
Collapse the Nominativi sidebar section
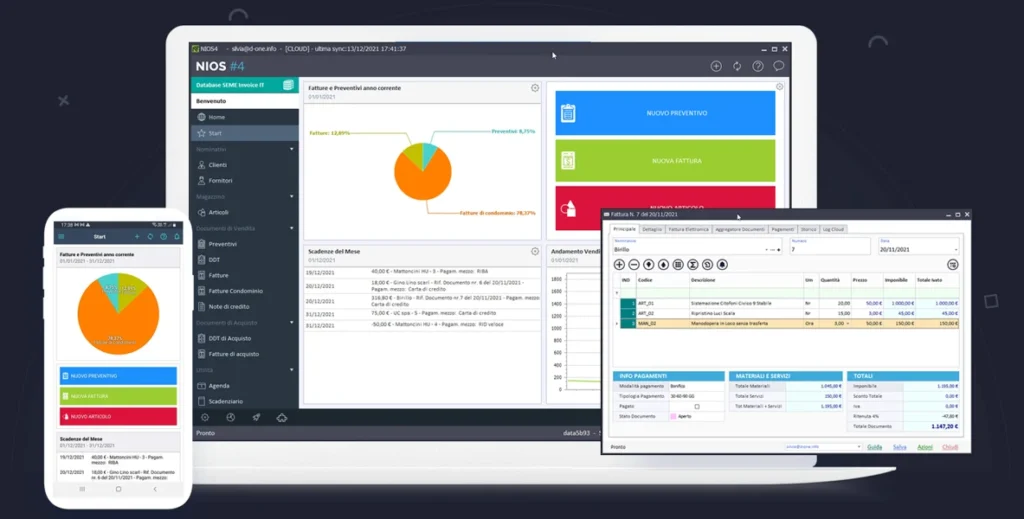point(292,149)
